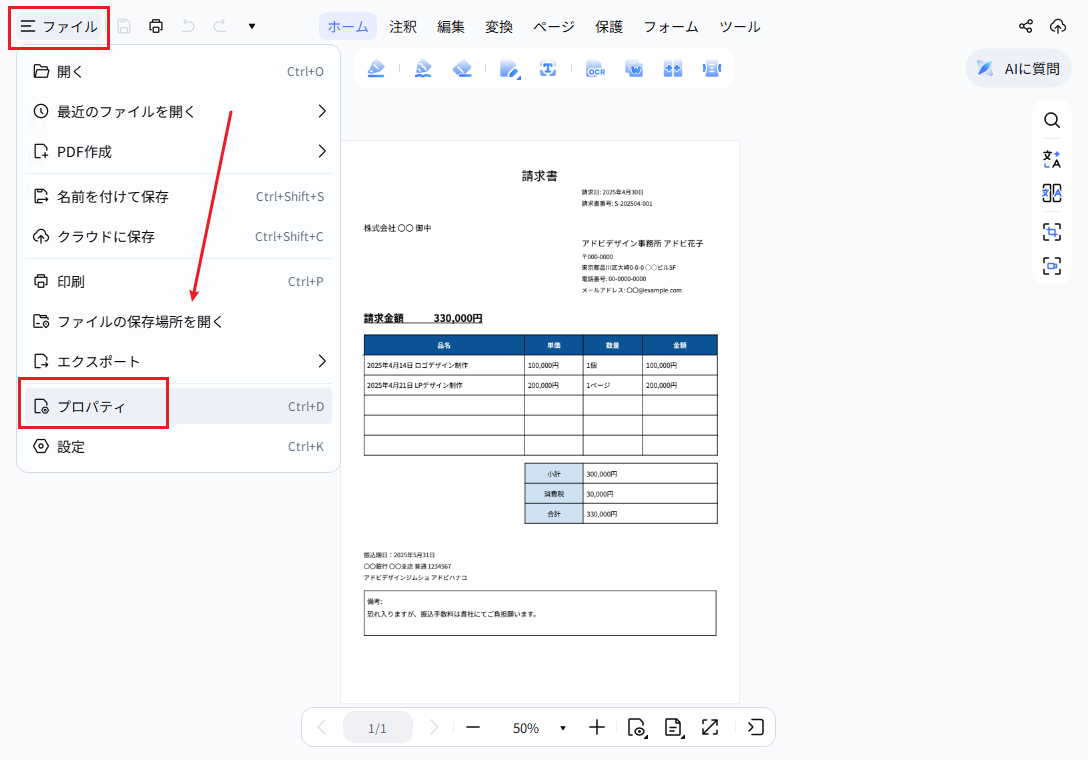Click the screenshot capture icon in sidebar

click(x=1052, y=266)
